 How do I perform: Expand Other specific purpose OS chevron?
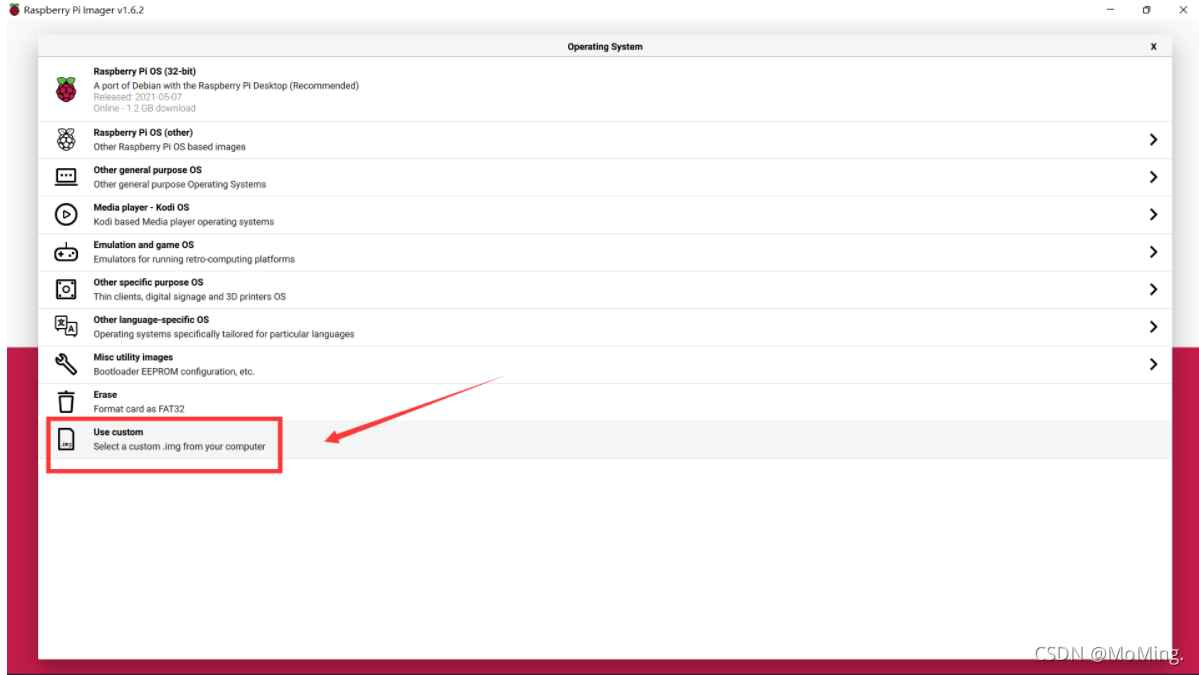click(x=1153, y=290)
